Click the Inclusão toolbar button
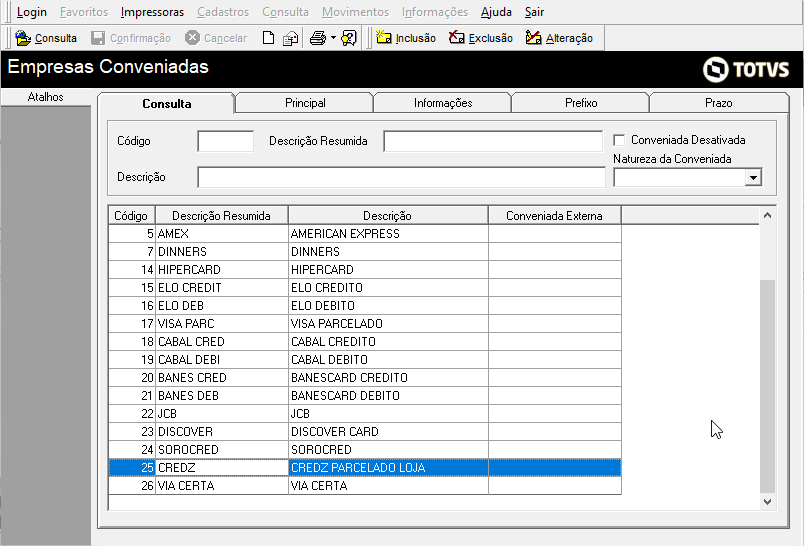Viewport: 804px width, 546px height. 406,38
